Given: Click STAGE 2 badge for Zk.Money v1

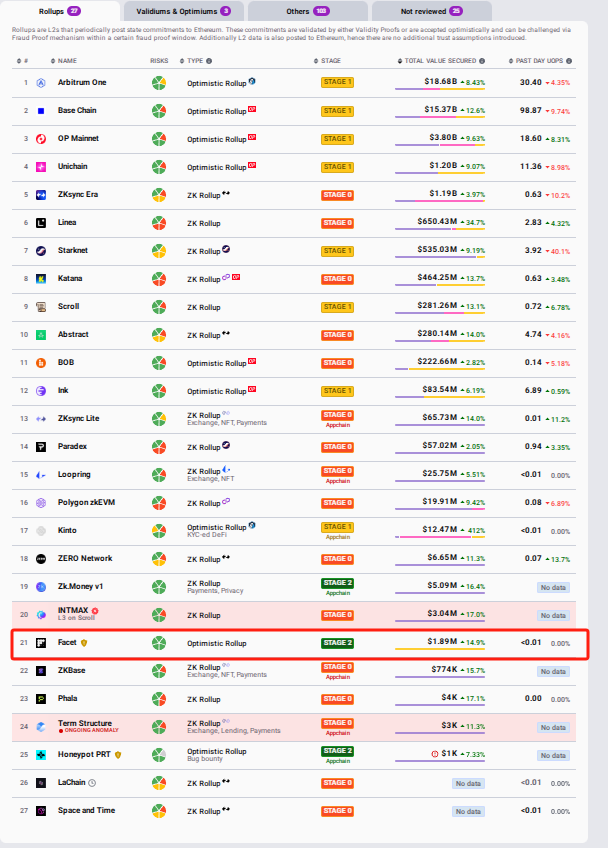Looking at the screenshot, I should pyautogui.click(x=338, y=583).
